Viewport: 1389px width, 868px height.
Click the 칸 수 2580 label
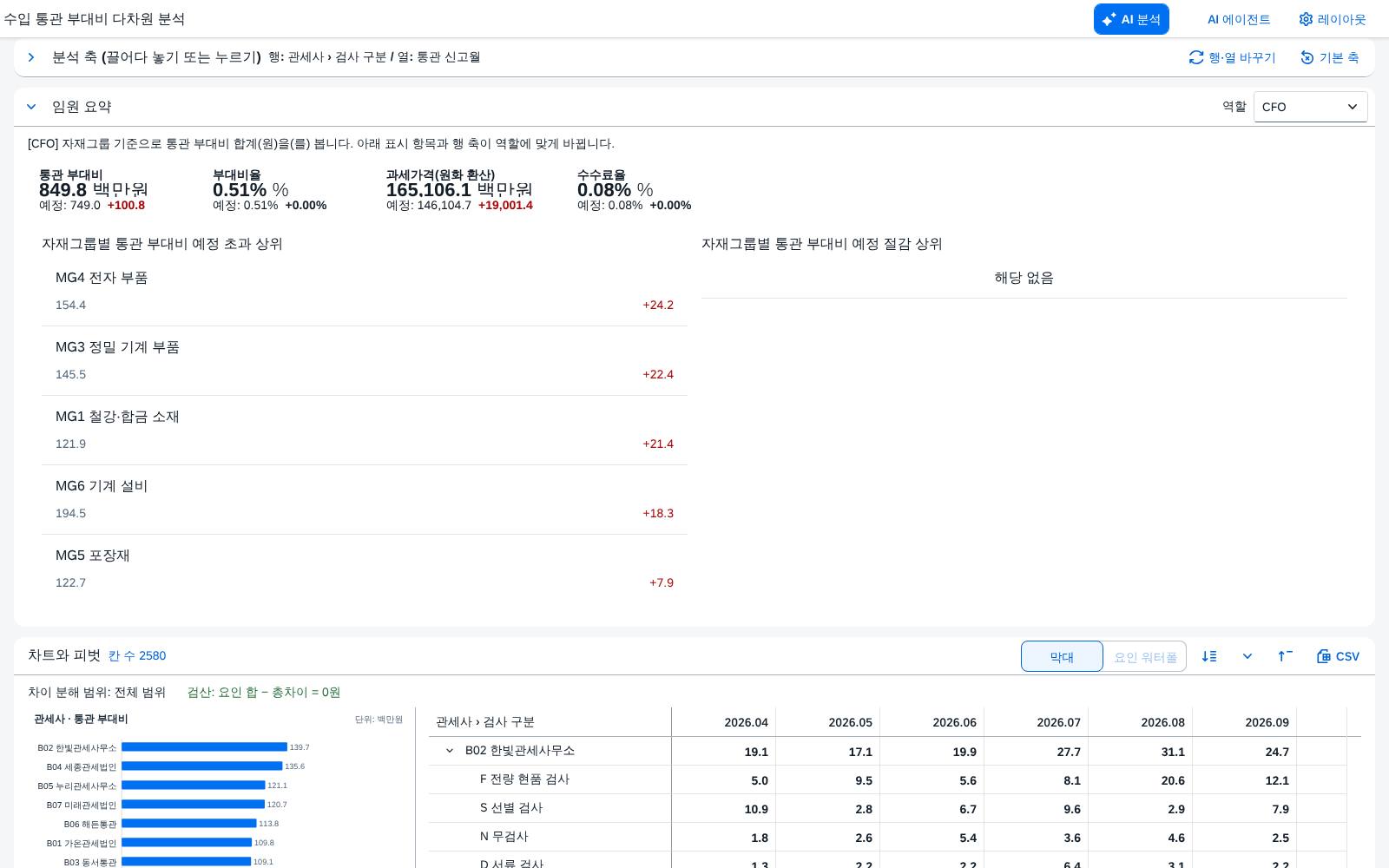(137, 656)
